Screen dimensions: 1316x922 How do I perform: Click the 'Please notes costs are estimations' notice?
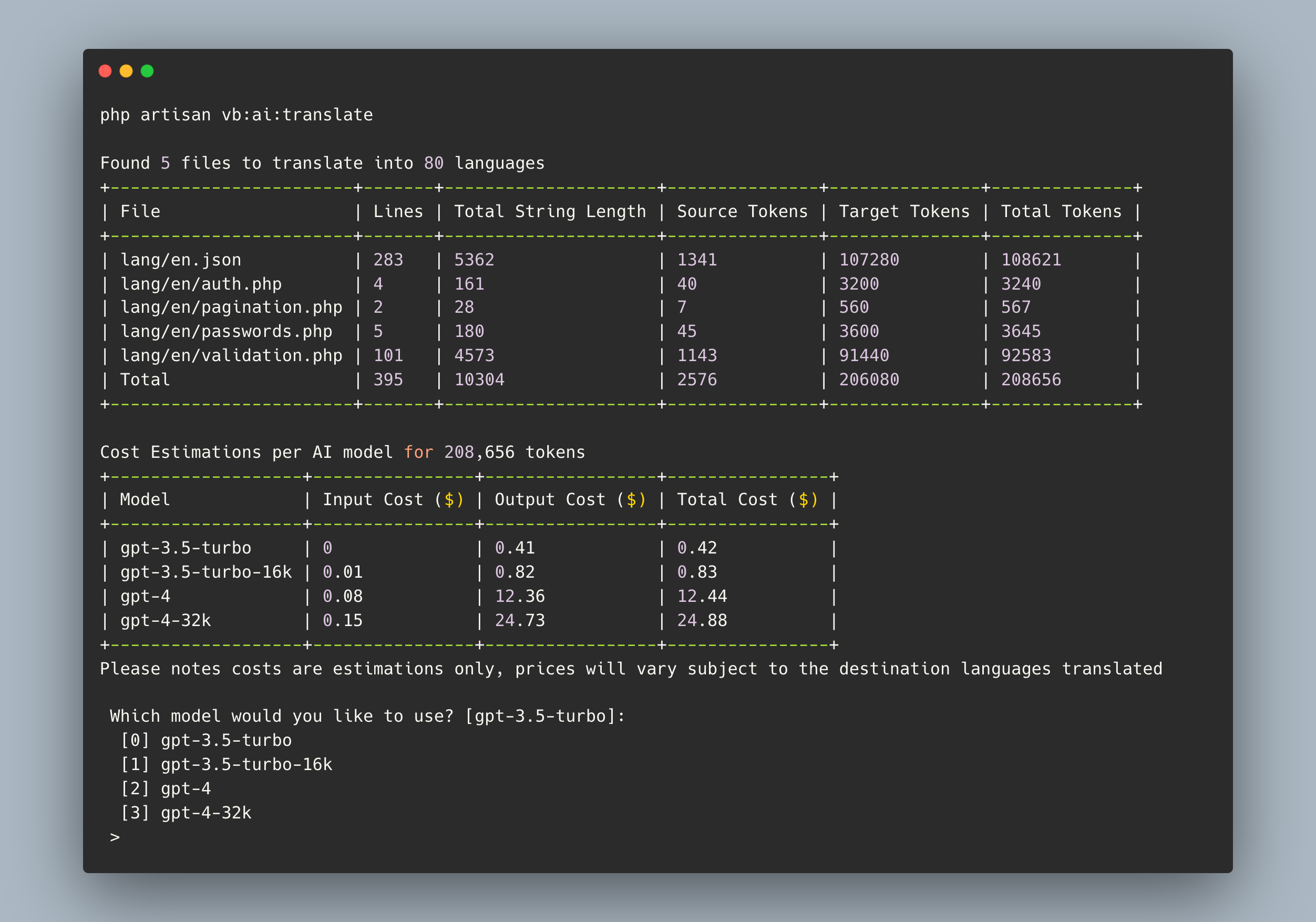pyautogui.click(x=631, y=670)
